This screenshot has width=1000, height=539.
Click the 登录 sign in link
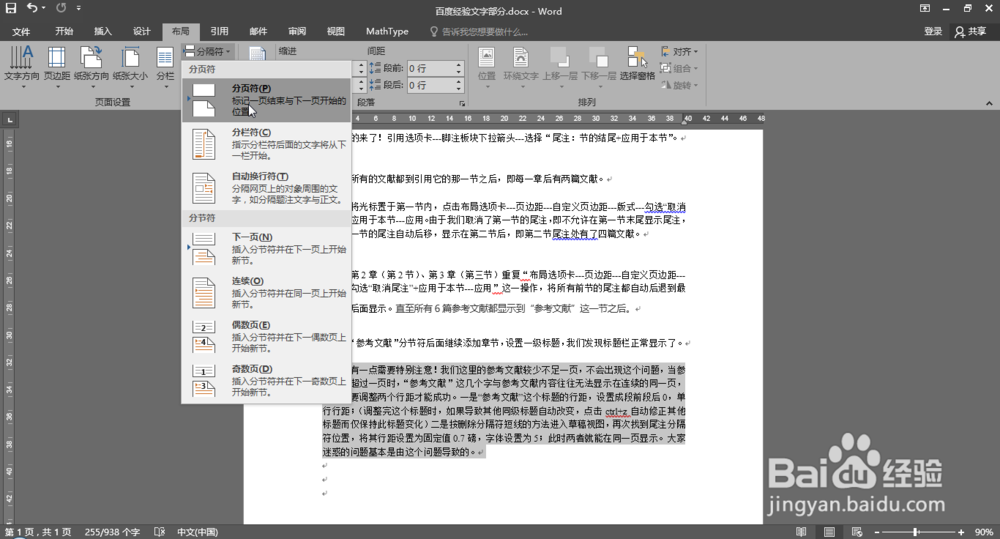coord(933,31)
